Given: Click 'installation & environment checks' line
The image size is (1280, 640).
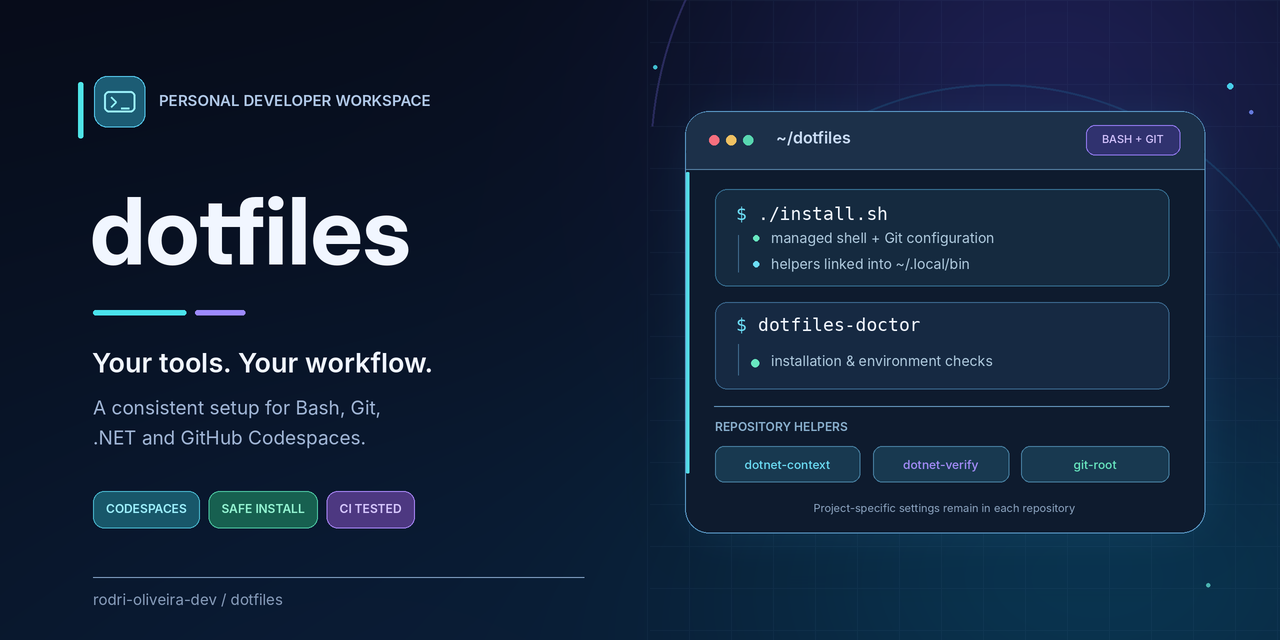Looking at the screenshot, I should click(882, 361).
